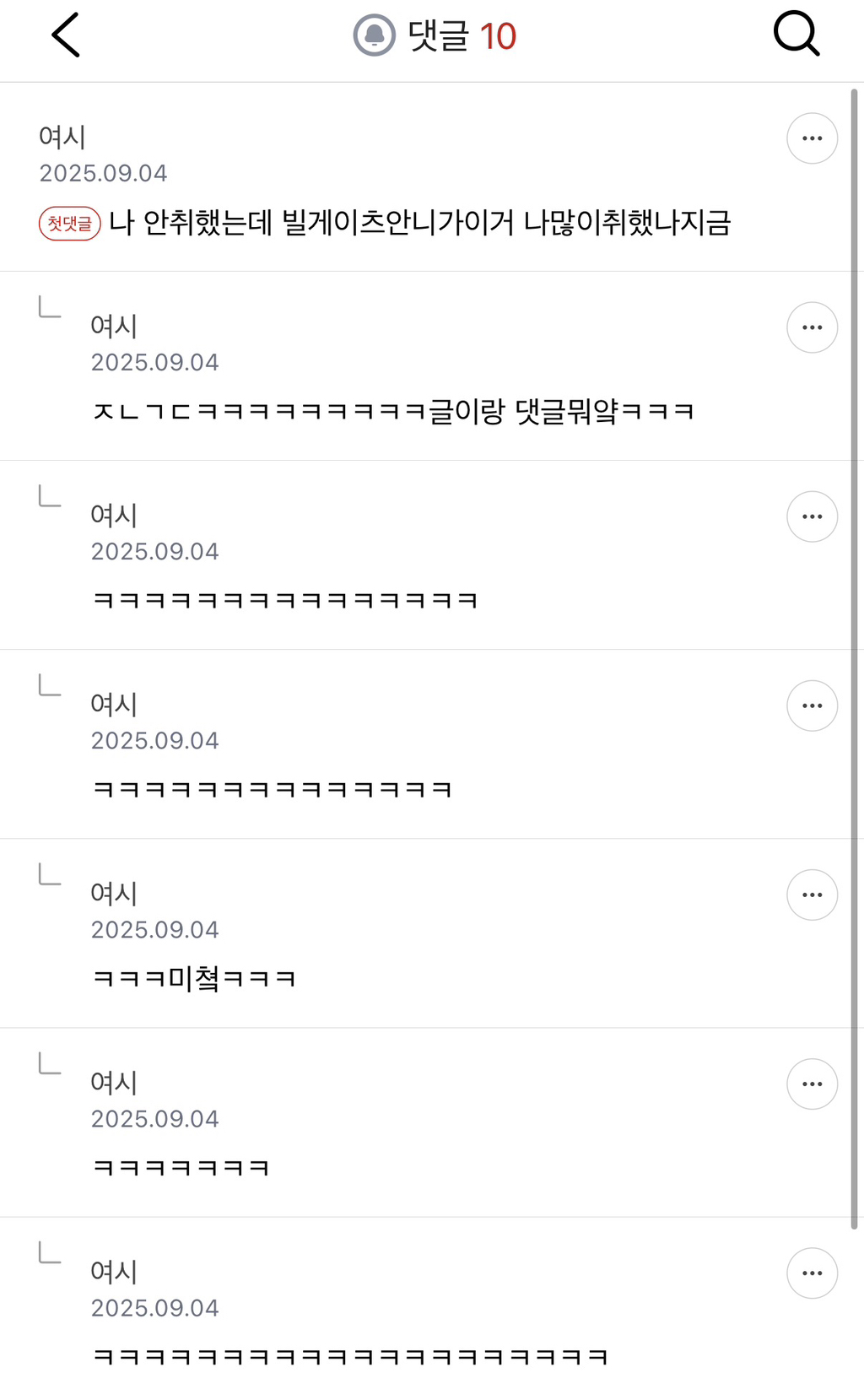The width and height of the screenshot is (864, 1400).
Task: Tap the reply arrow icon on the 미쳨 reply
Action: tap(50, 874)
